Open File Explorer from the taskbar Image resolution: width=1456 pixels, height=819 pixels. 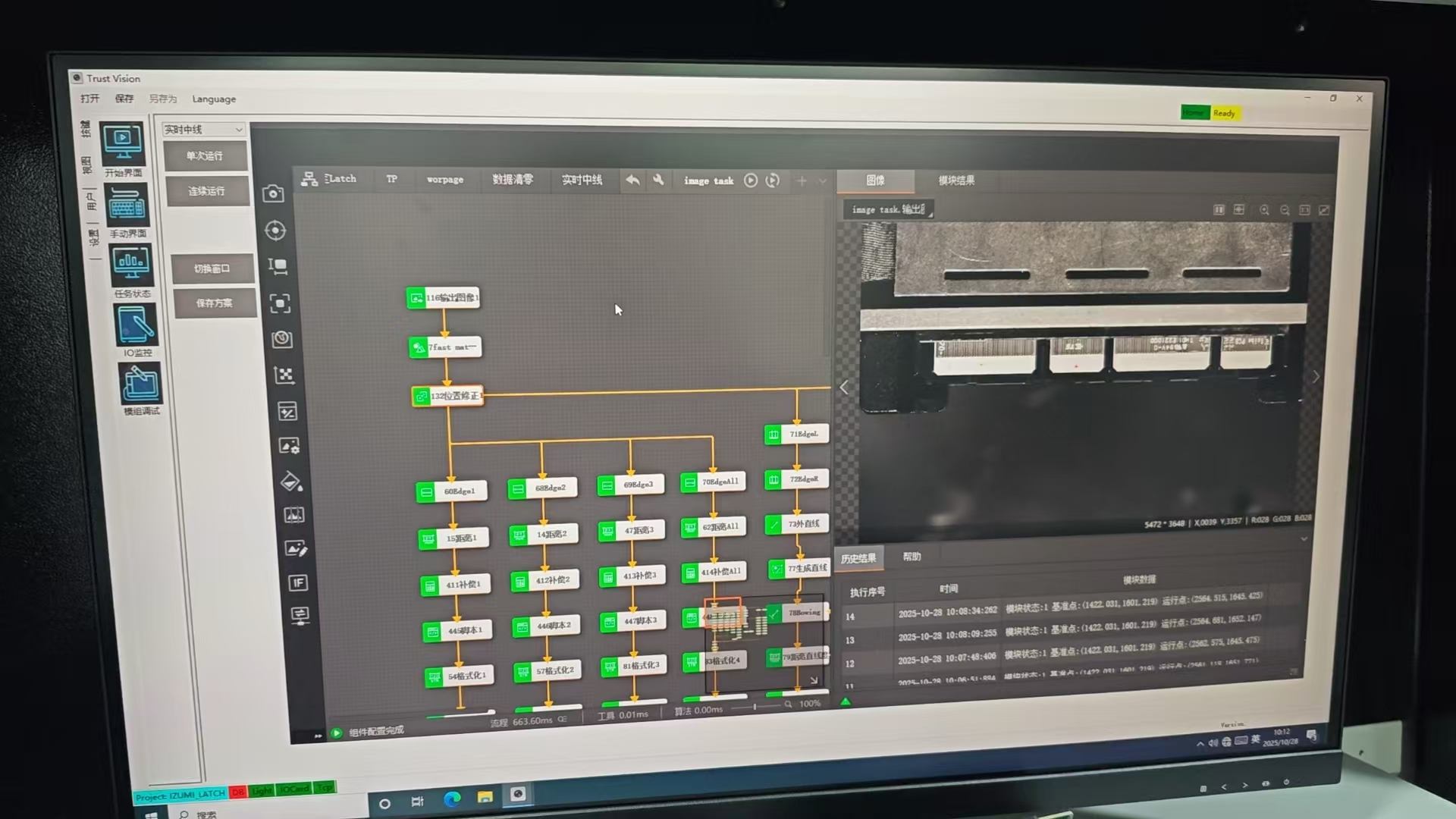pos(485,797)
